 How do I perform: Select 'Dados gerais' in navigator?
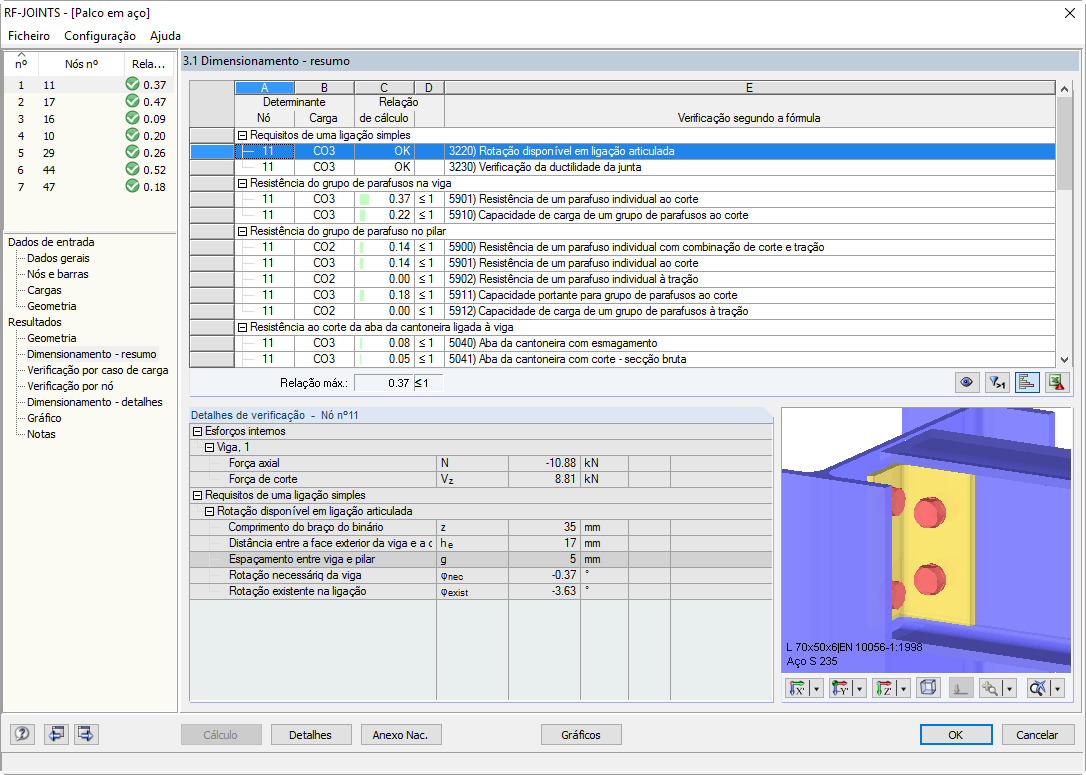(x=58, y=258)
